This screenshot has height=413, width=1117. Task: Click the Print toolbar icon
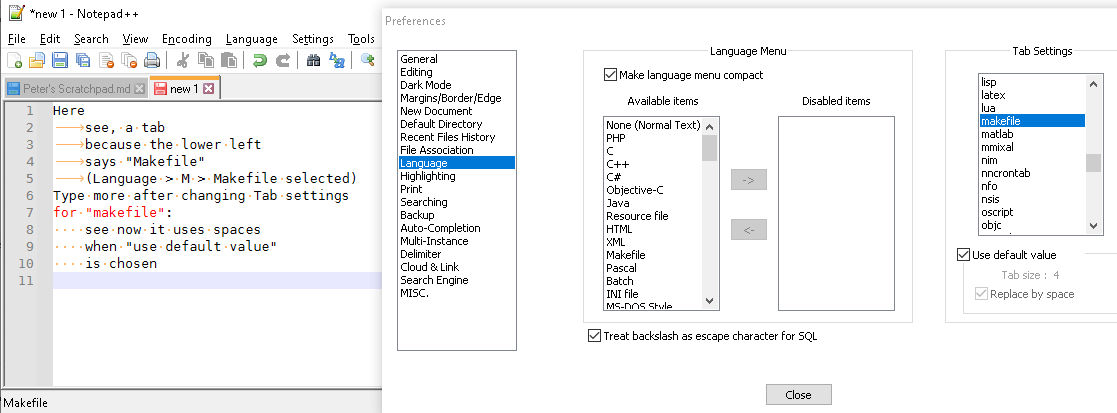pos(152,61)
